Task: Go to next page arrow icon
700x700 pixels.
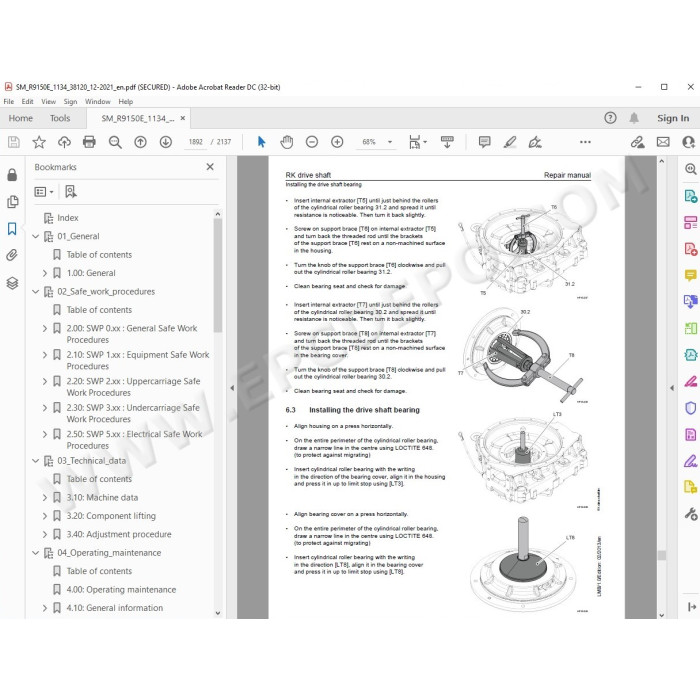Action: (166, 142)
